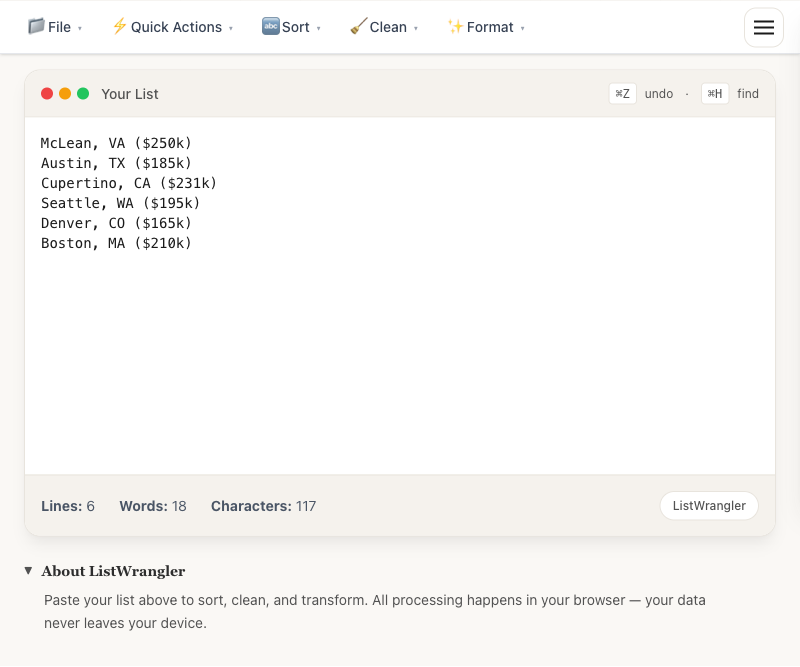The width and height of the screenshot is (800, 667).
Task: Click the yellow dot in the list header
Action: coord(65,94)
